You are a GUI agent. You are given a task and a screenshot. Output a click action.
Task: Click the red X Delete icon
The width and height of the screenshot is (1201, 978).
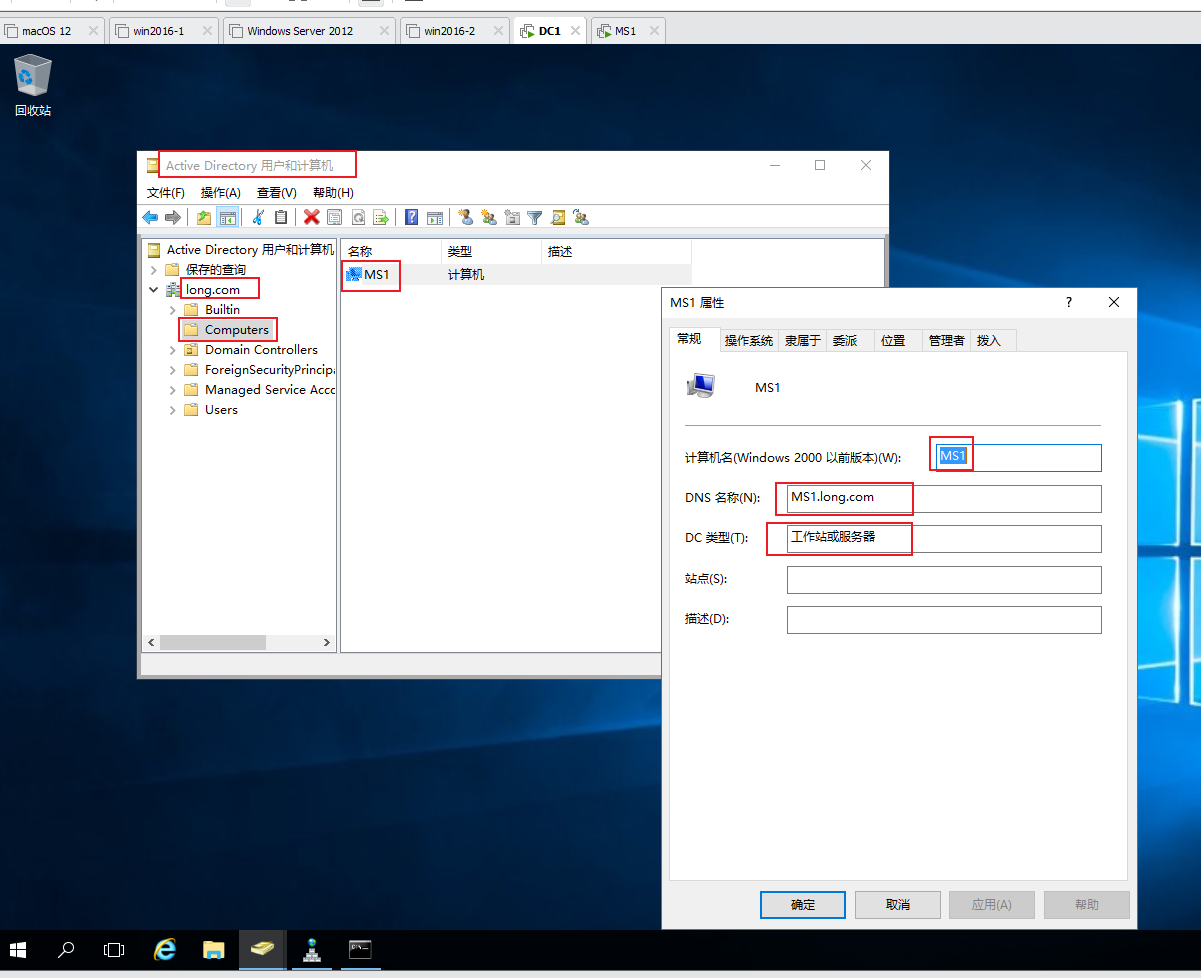point(311,217)
